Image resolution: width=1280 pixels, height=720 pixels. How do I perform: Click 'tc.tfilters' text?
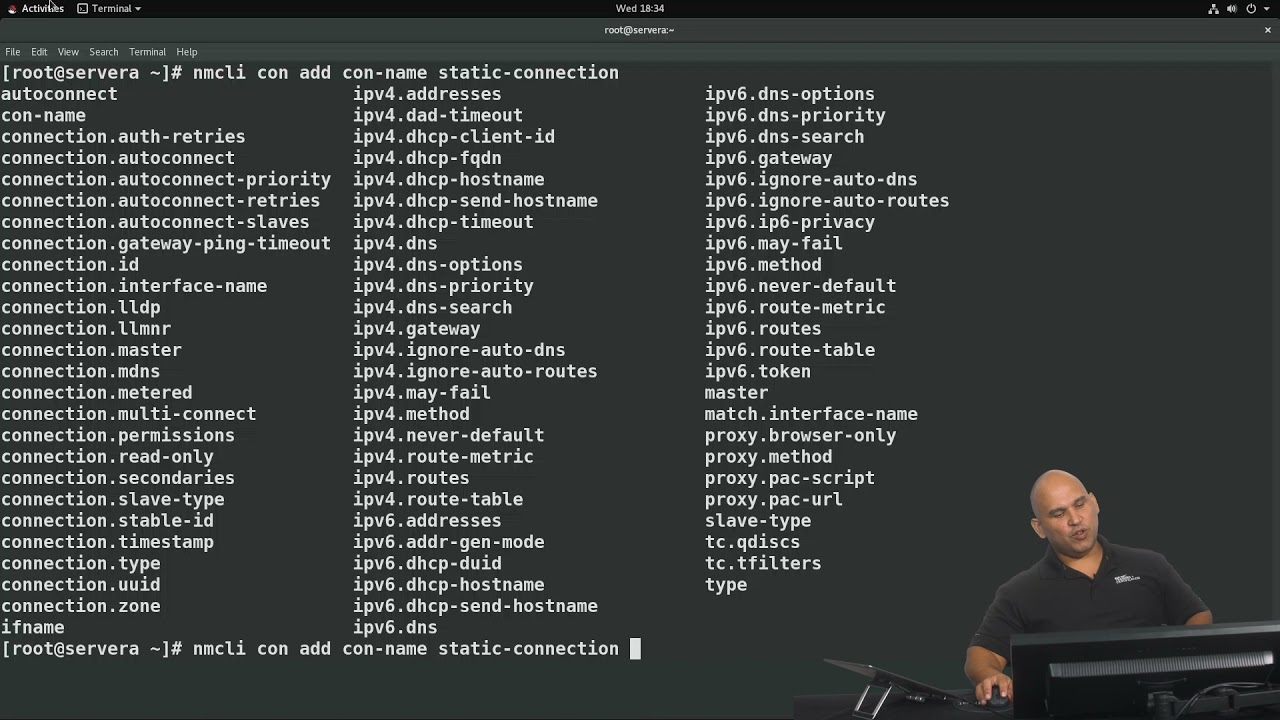point(763,563)
